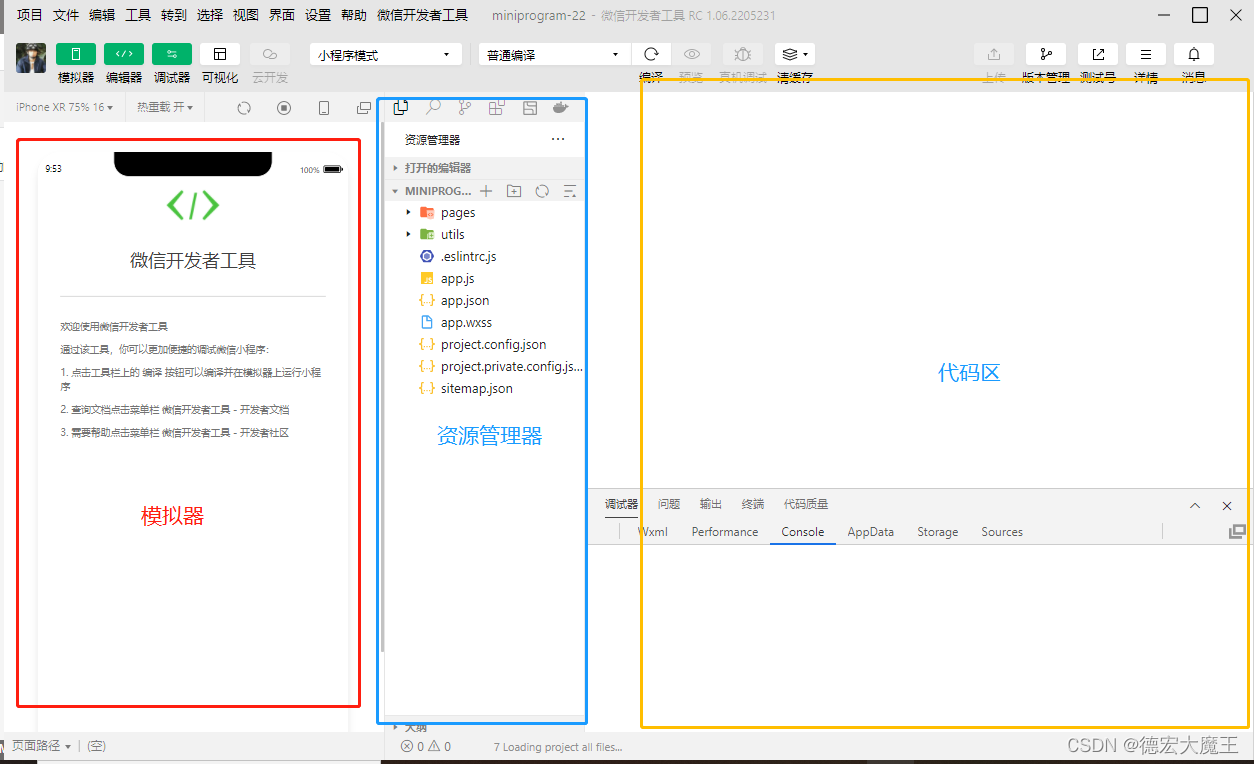Viewport: 1254px width, 764px height.
Task: Switch to the 输出 tab
Action: [x=711, y=504]
